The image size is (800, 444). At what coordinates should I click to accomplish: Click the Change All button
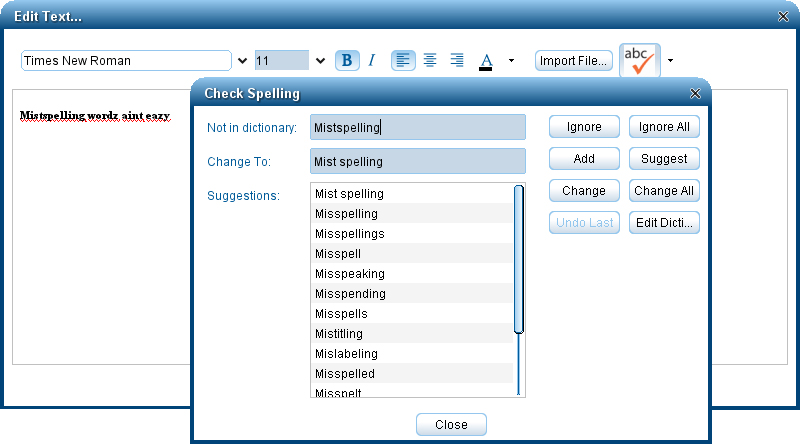pos(664,190)
